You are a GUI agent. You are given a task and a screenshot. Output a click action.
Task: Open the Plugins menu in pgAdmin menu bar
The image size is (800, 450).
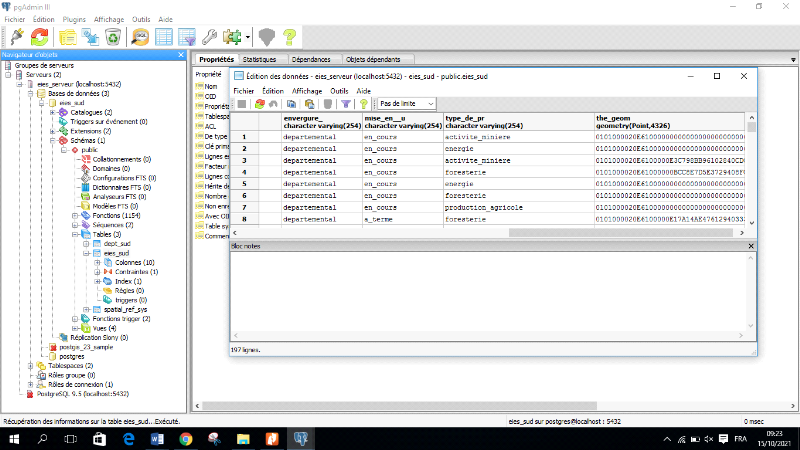[73, 19]
